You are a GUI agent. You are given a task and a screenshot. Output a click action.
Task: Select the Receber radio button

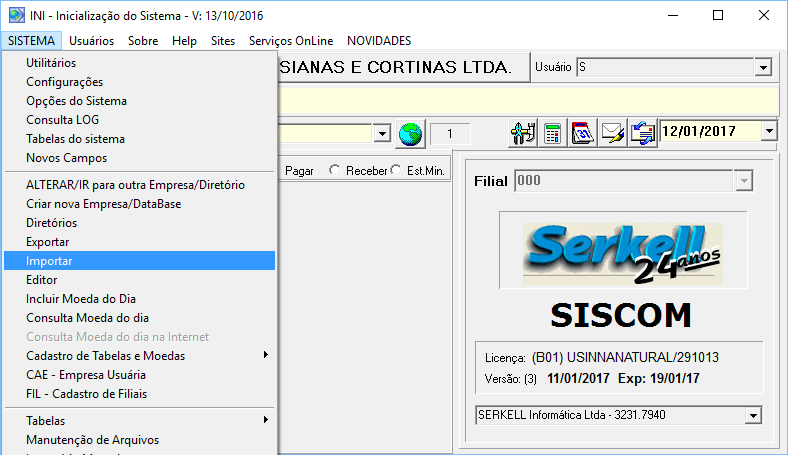(334, 170)
